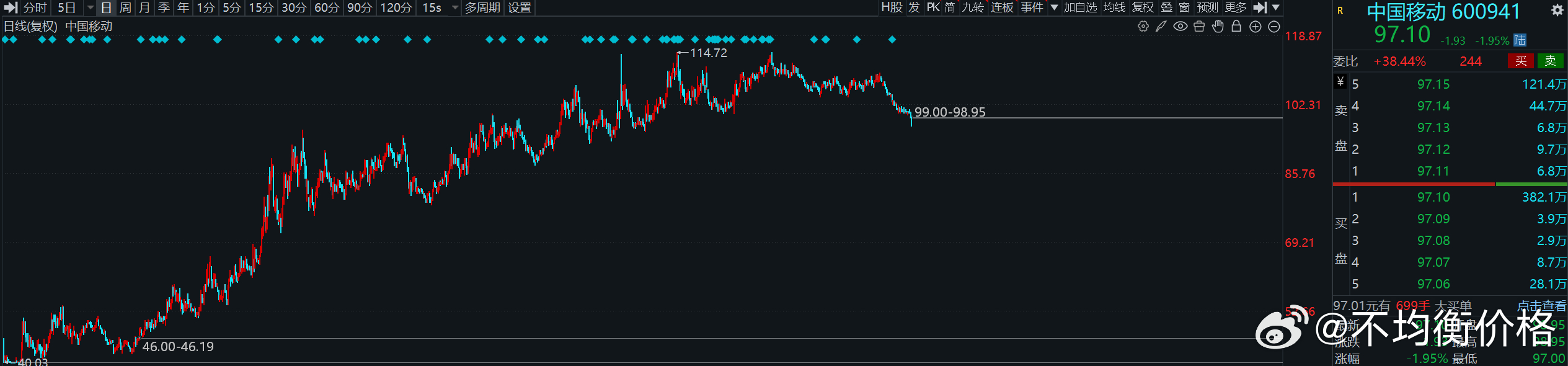
Task: Switch to the 120分 chart
Action: [x=396, y=7]
